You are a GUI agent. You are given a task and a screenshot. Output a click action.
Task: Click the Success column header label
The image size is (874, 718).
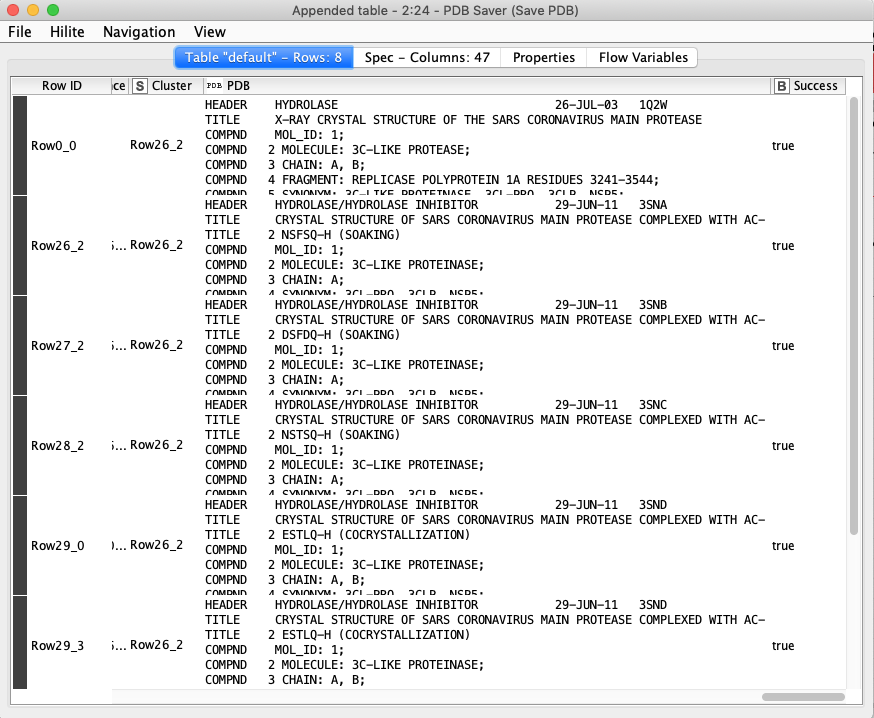pos(815,86)
